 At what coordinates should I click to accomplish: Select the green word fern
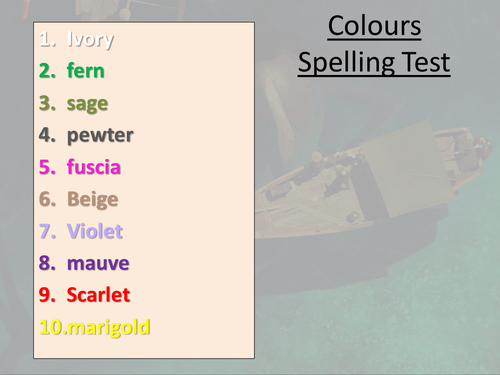86,71
